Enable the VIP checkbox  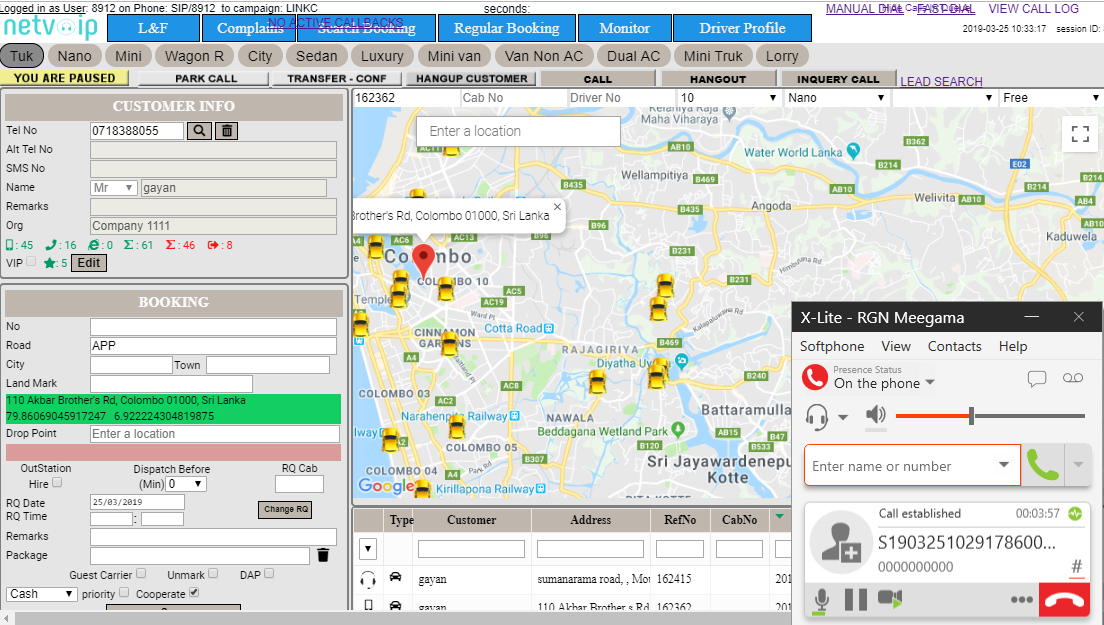click(31, 261)
